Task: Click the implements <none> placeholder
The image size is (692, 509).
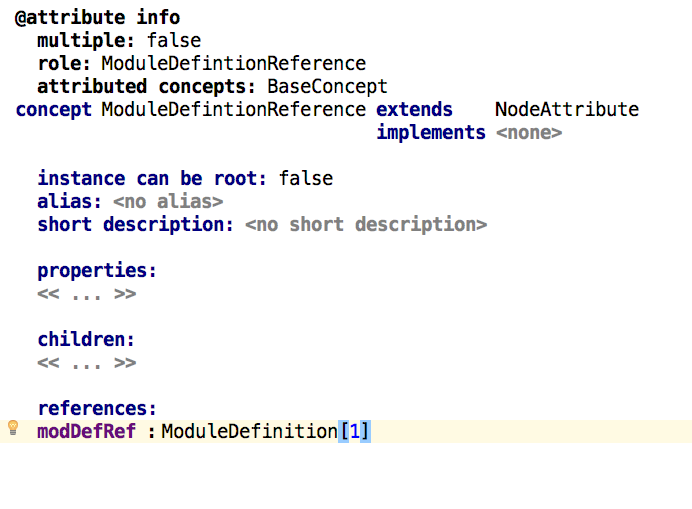Action: point(529,133)
